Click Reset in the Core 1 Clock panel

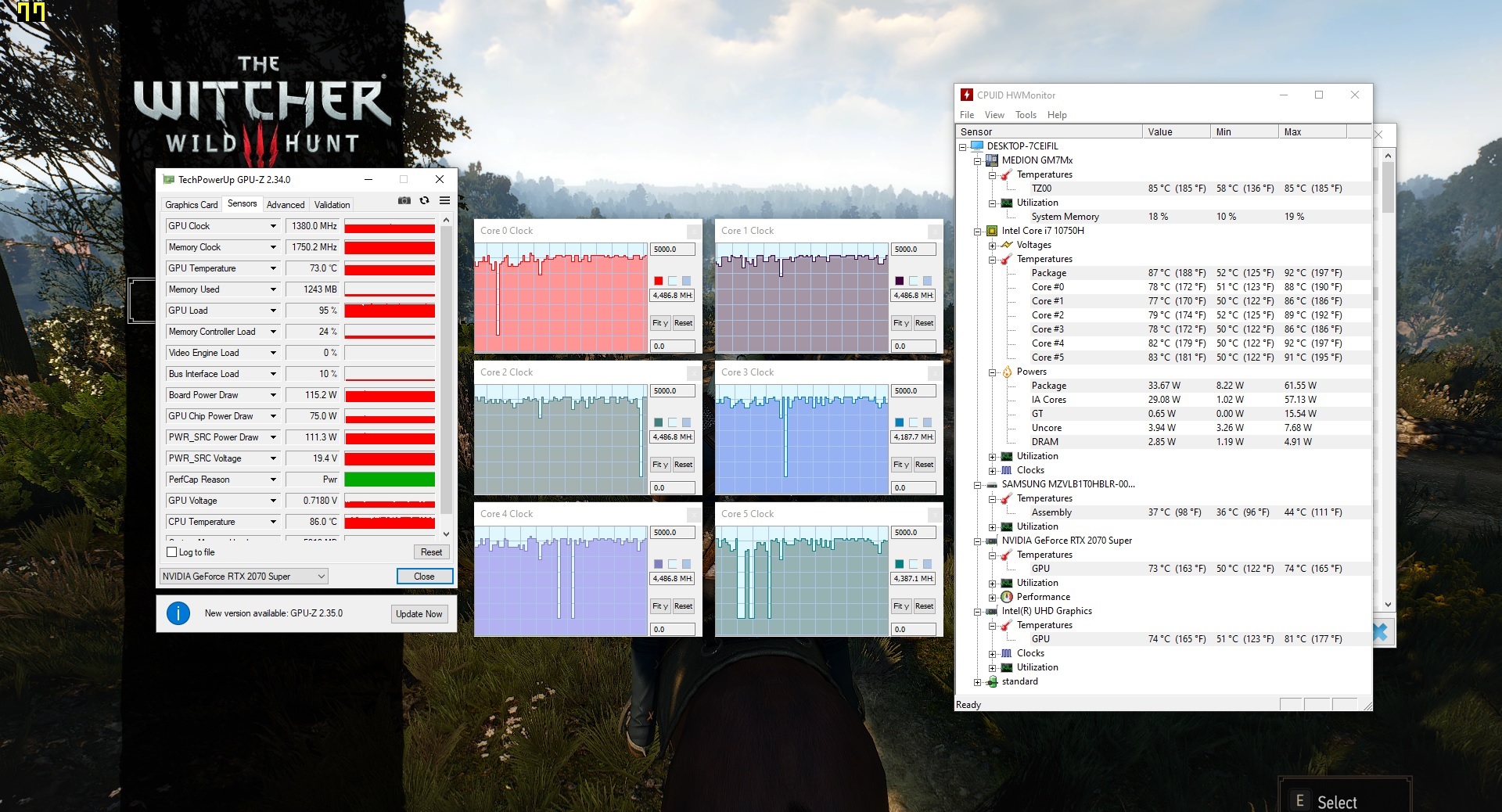tap(924, 323)
